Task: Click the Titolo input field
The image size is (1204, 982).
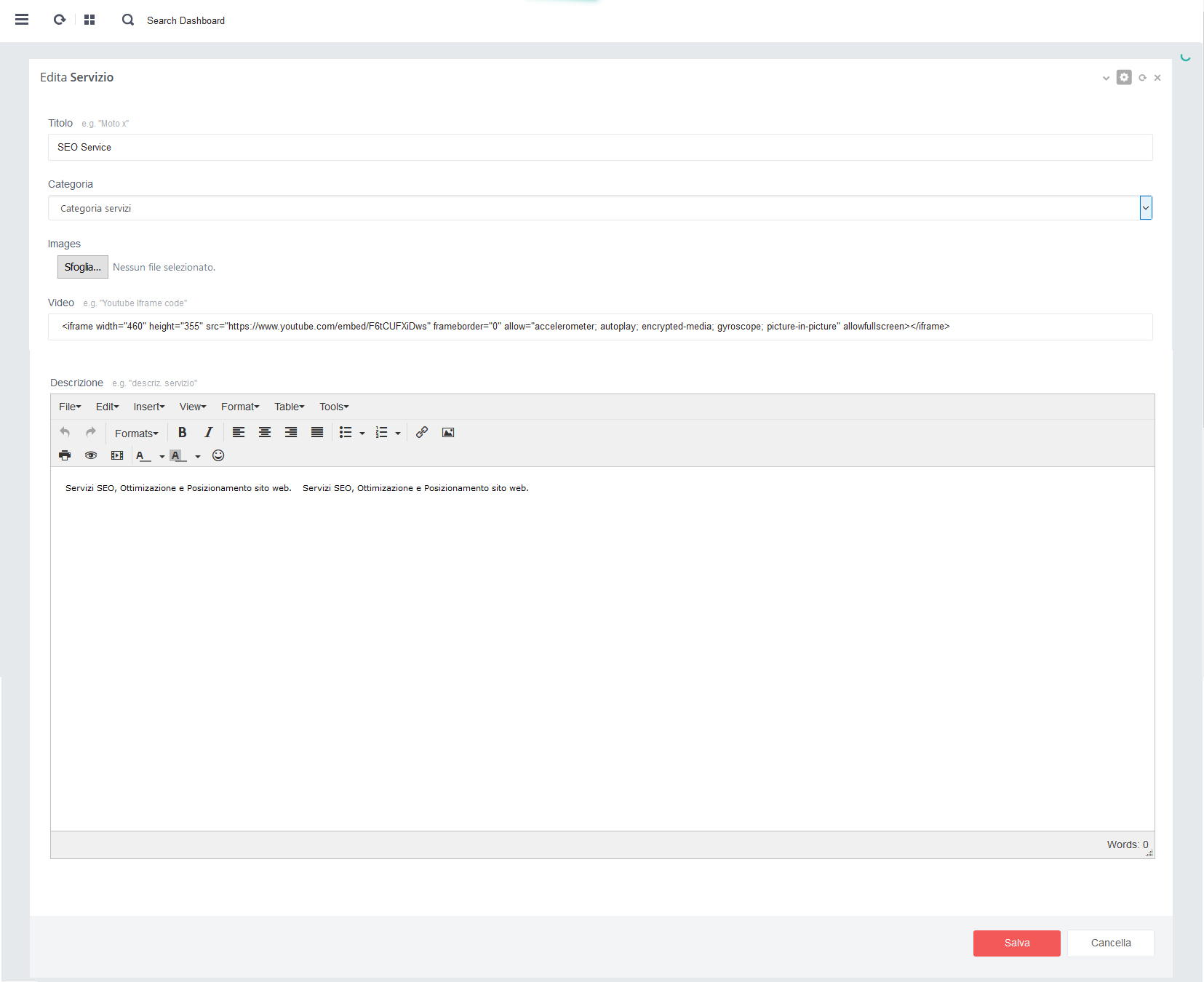Action: tap(600, 147)
